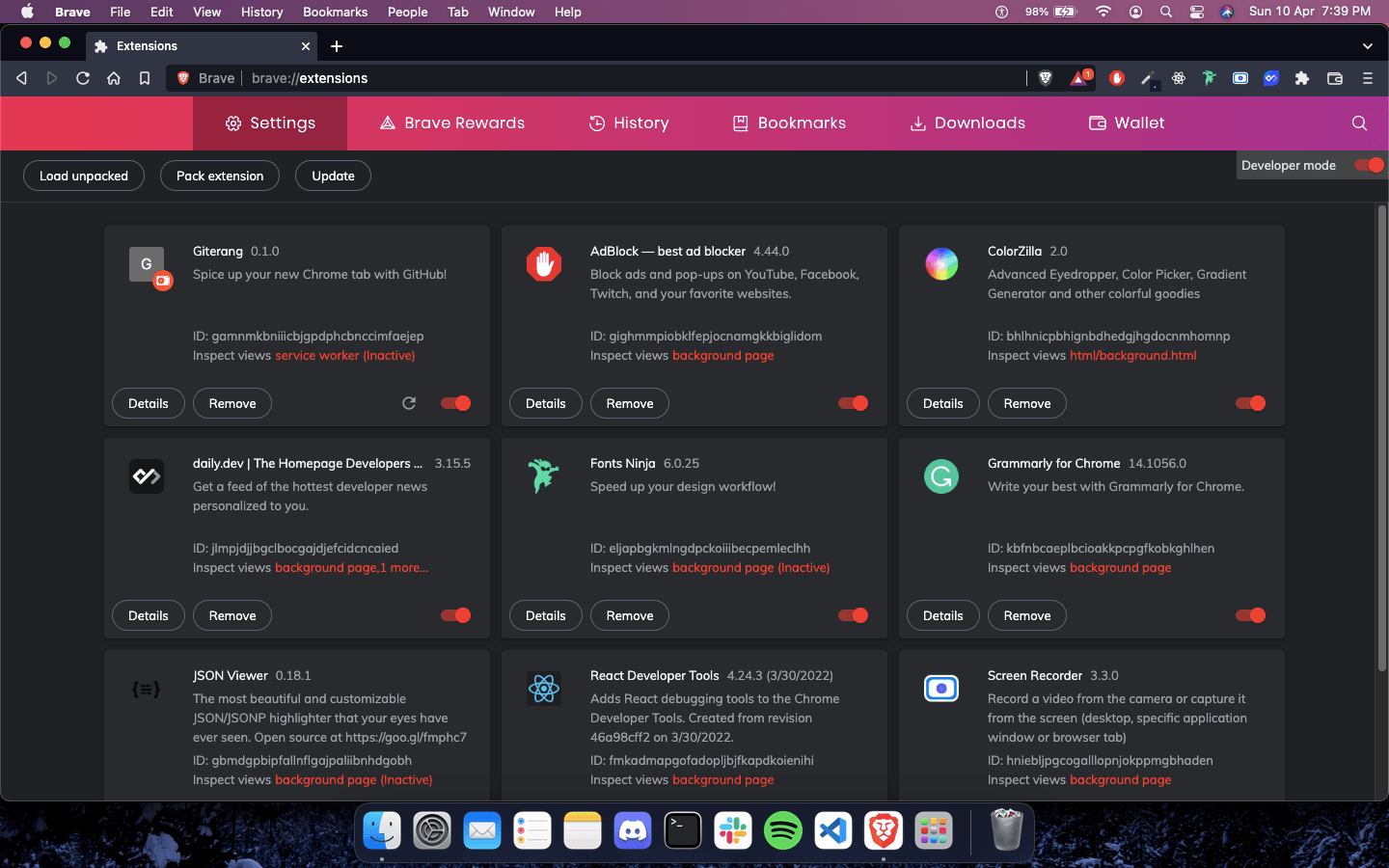Open the History tab
The width and height of the screenshot is (1389, 868).
tap(629, 122)
